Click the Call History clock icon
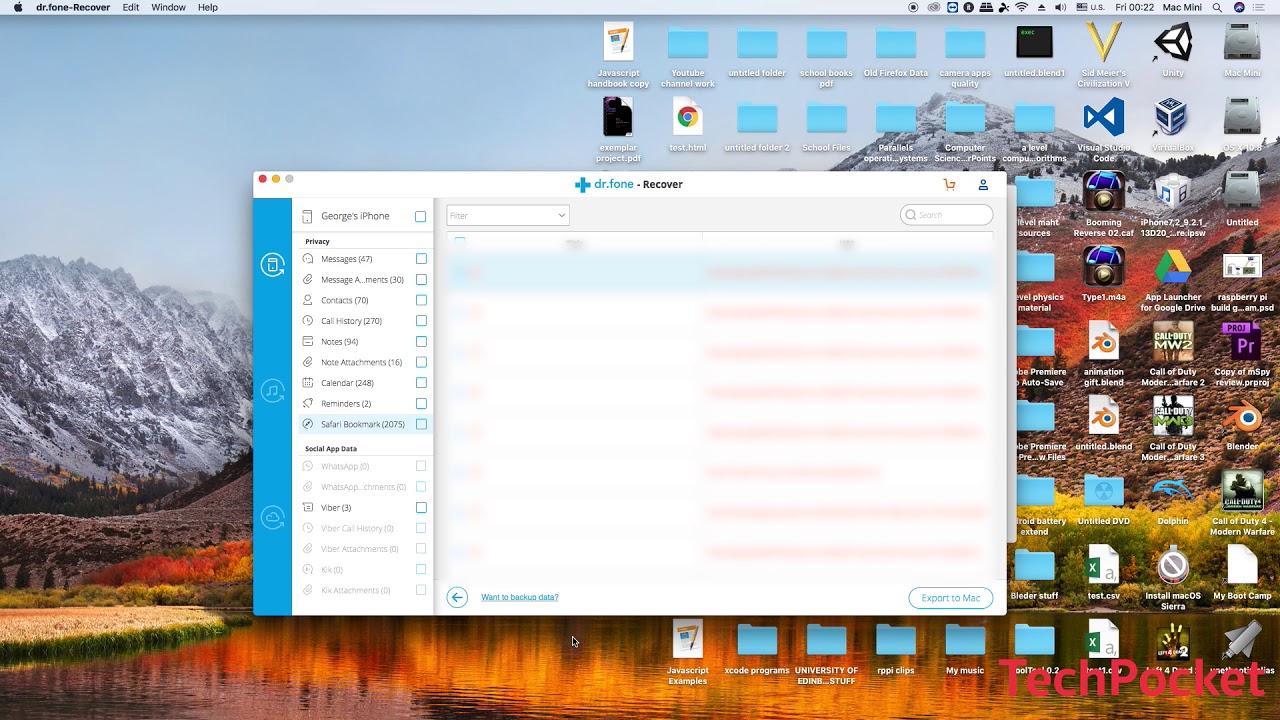Screen dimensions: 1280x720 pos(308,321)
